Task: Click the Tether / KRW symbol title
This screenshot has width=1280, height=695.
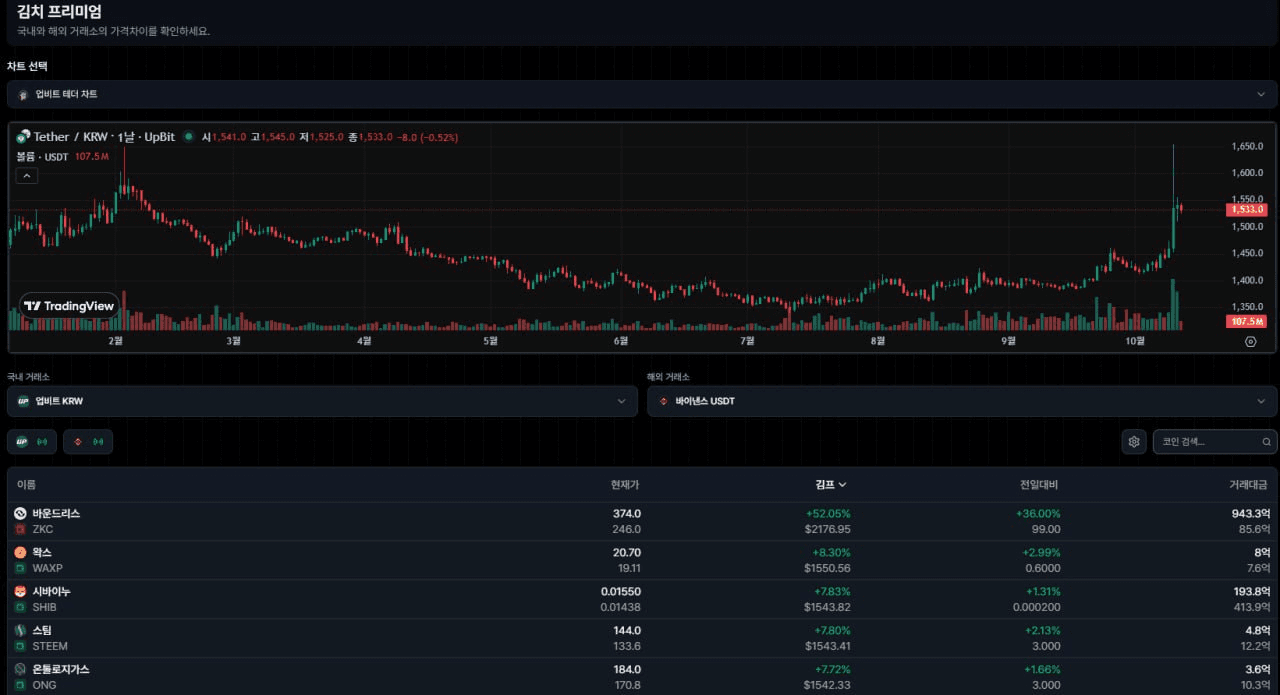Action: [x=70, y=137]
